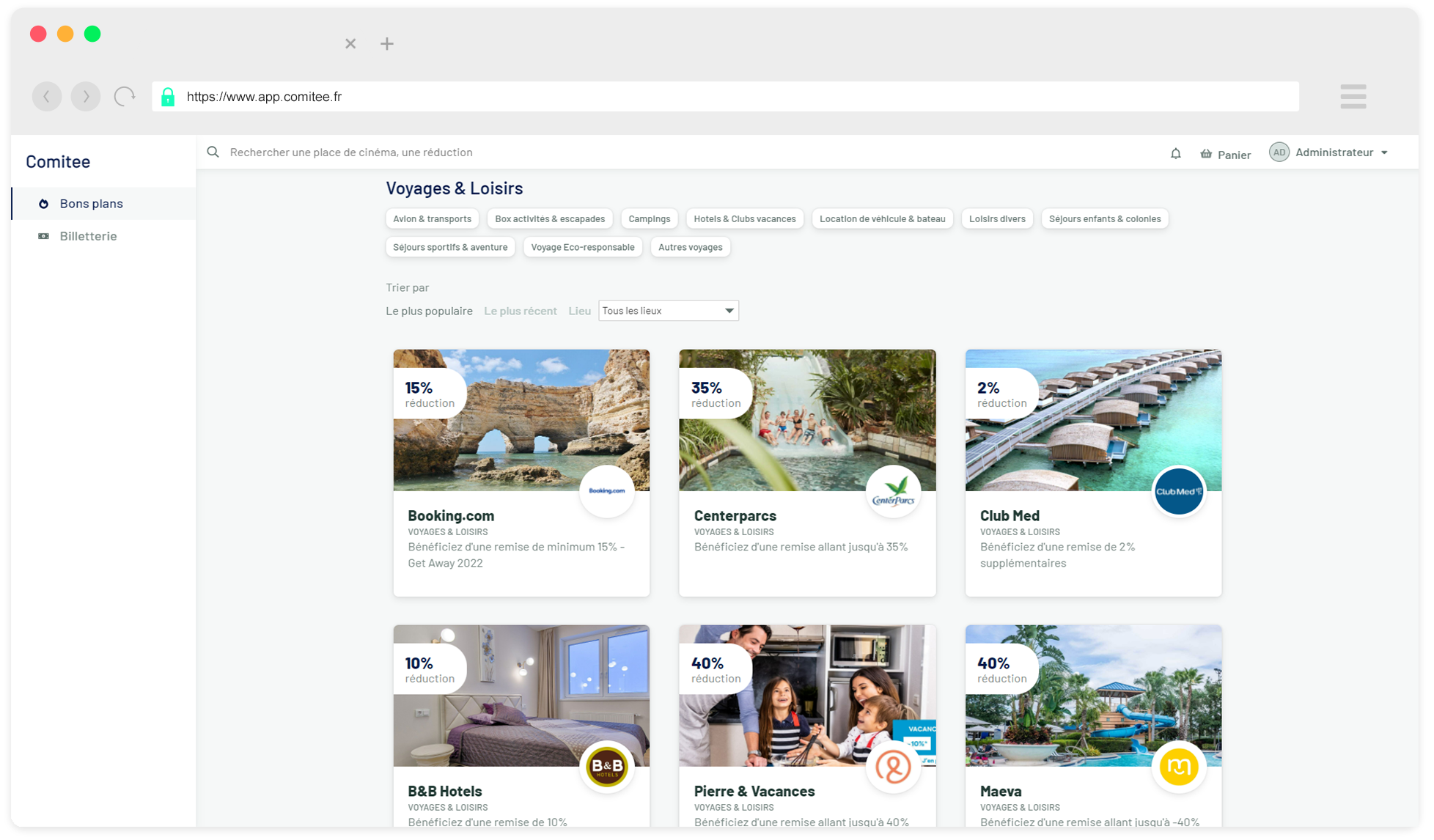Click the Club Med logo badge
Viewport: 1434px width, 840px height.
tap(1178, 492)
